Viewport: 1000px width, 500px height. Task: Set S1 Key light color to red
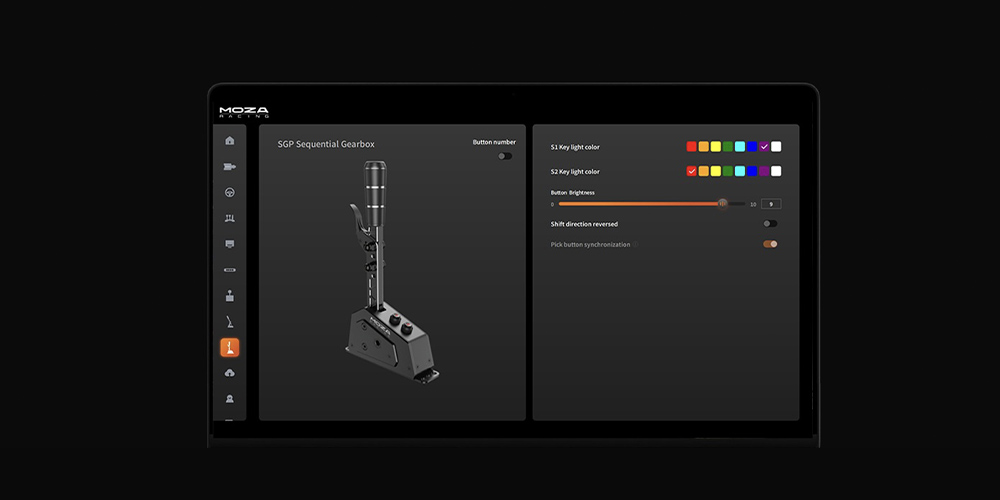[x=691, y=147]
